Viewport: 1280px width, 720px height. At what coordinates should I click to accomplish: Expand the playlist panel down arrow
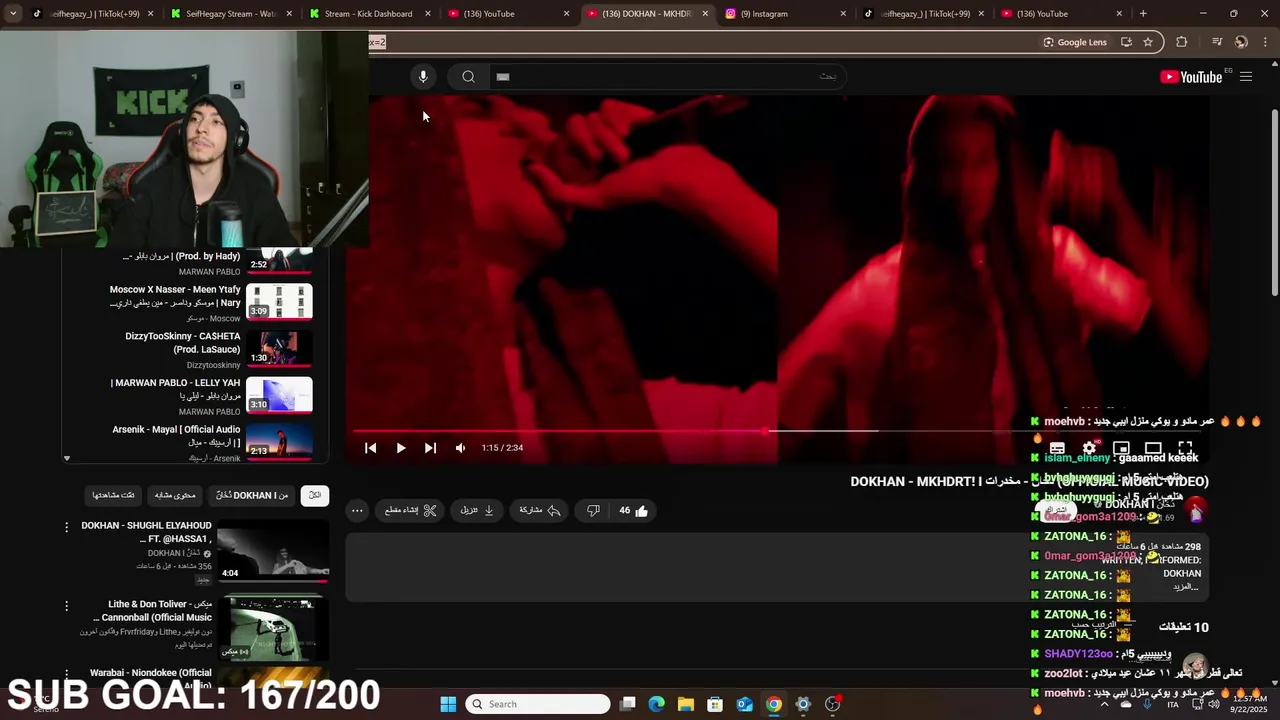(x=67, y=458)
